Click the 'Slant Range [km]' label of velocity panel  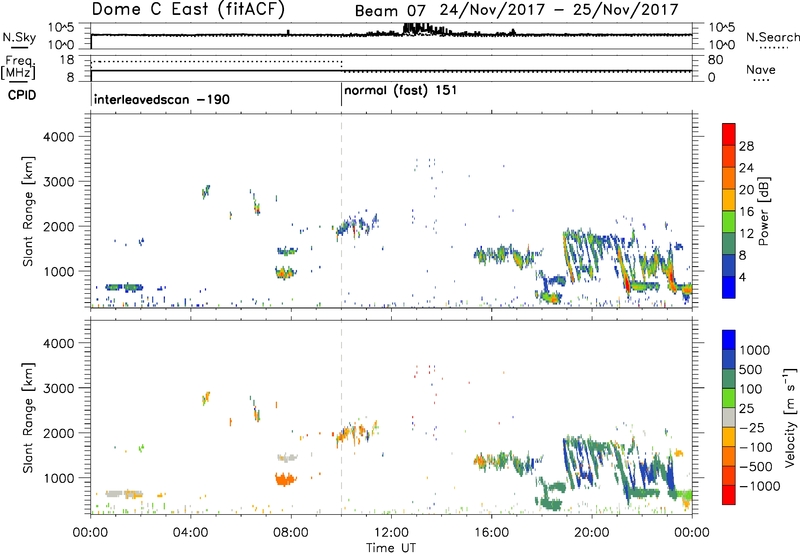28,417
